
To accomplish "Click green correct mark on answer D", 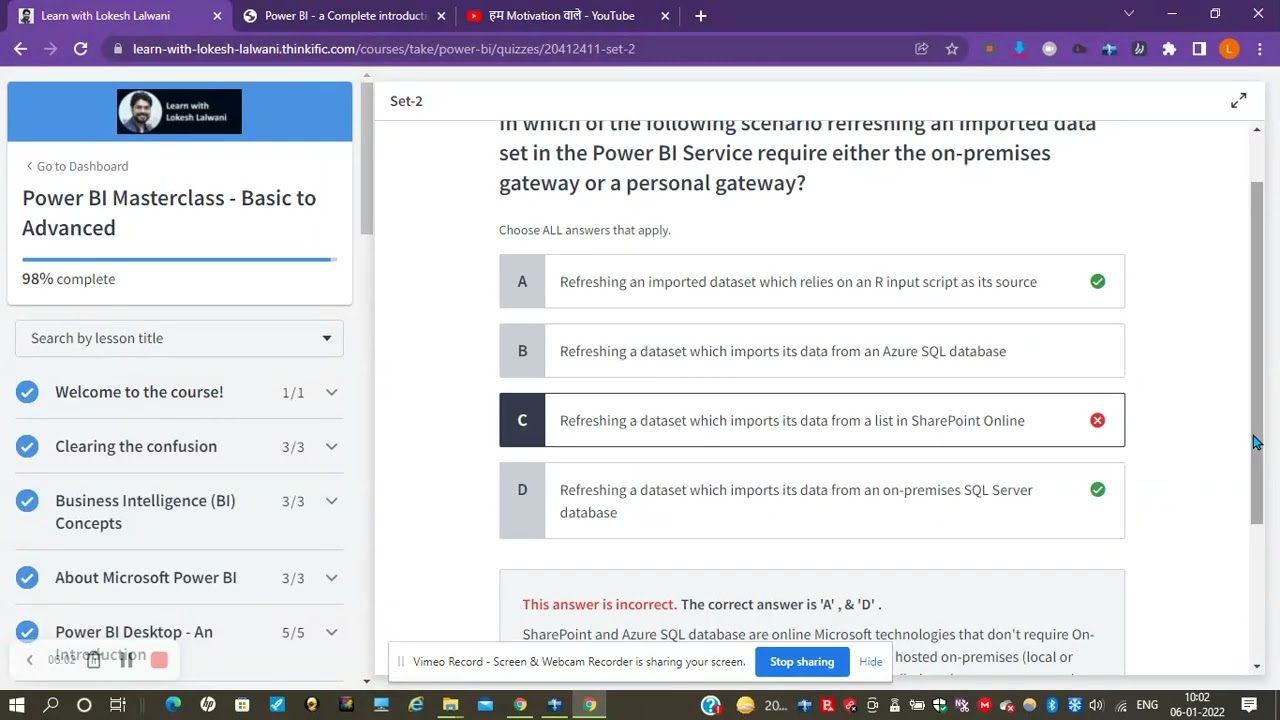I will [x=1097, y=489].
